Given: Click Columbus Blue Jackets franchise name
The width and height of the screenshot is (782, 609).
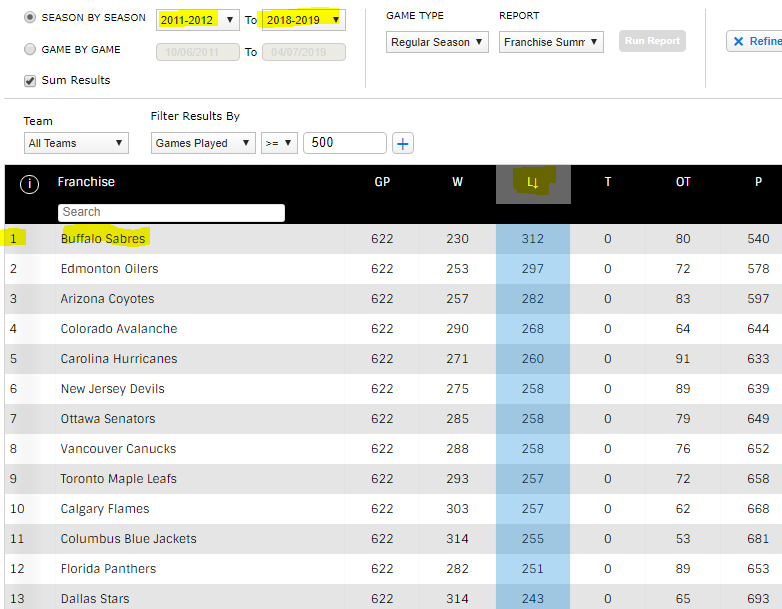Looking at the screenshot, I should [x=128, y=539].
